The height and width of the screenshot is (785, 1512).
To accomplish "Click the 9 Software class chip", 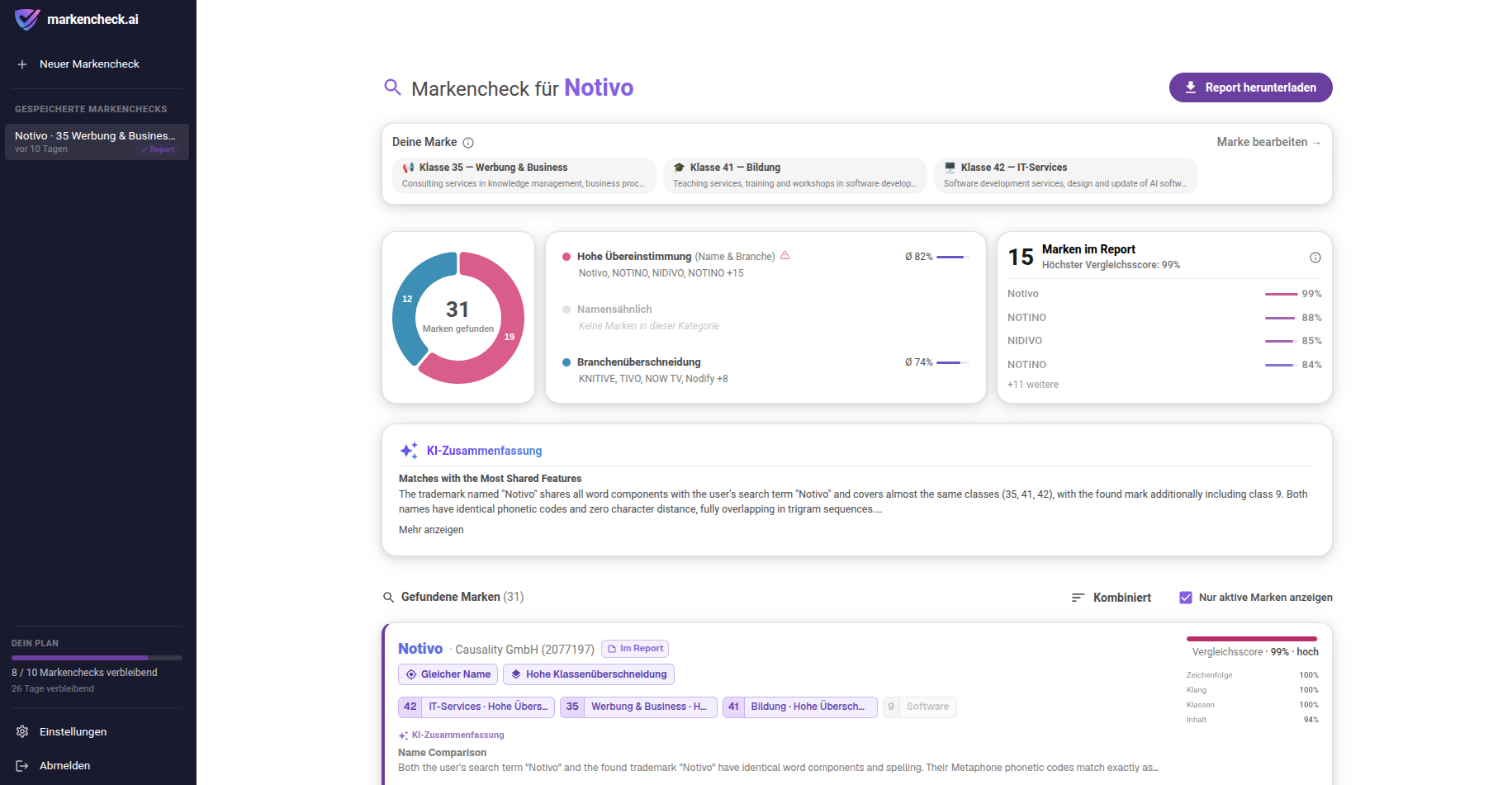I will (x=920, y=707).
